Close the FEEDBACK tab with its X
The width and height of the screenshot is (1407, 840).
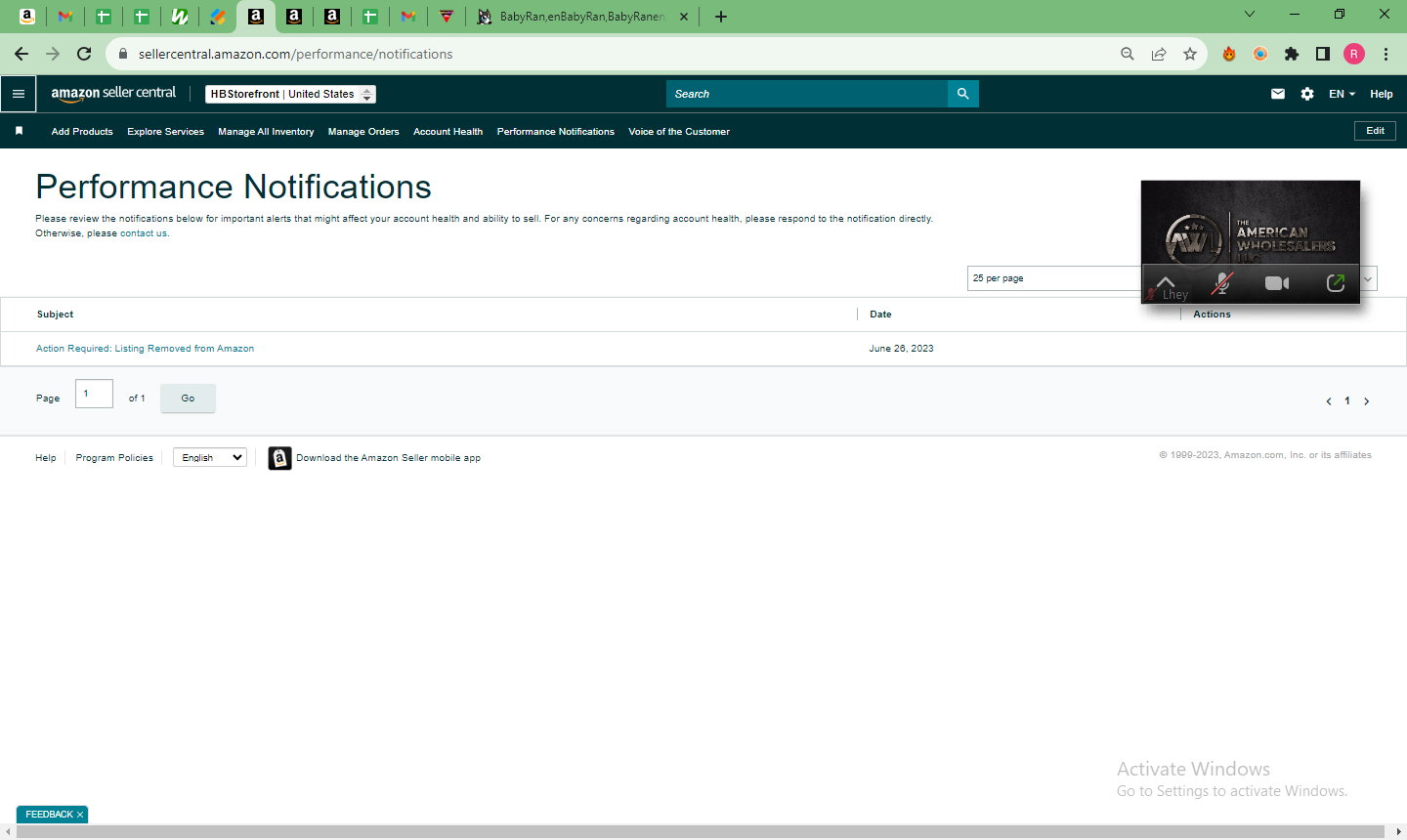point(80,815)
